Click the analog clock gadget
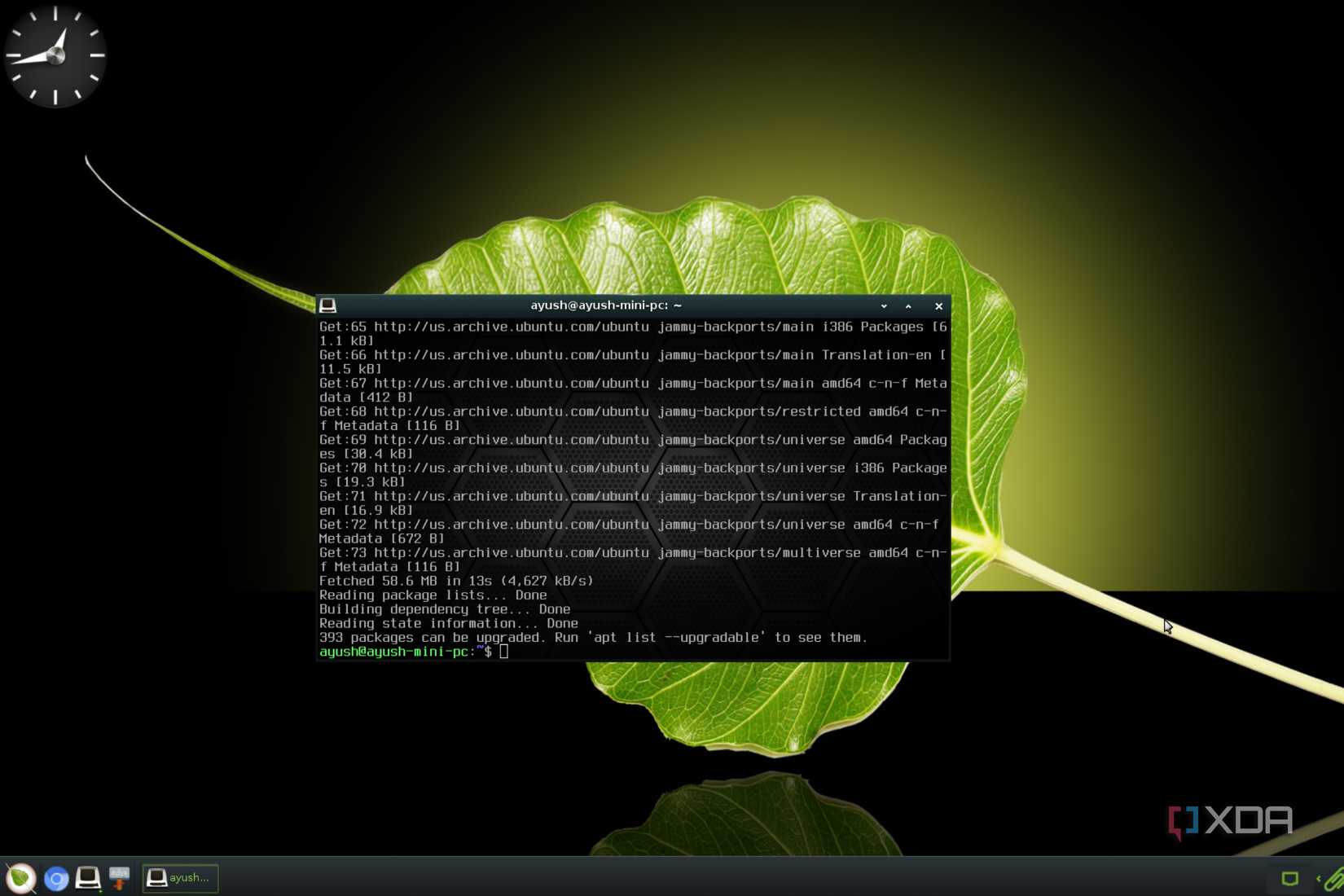 [55, 55]
